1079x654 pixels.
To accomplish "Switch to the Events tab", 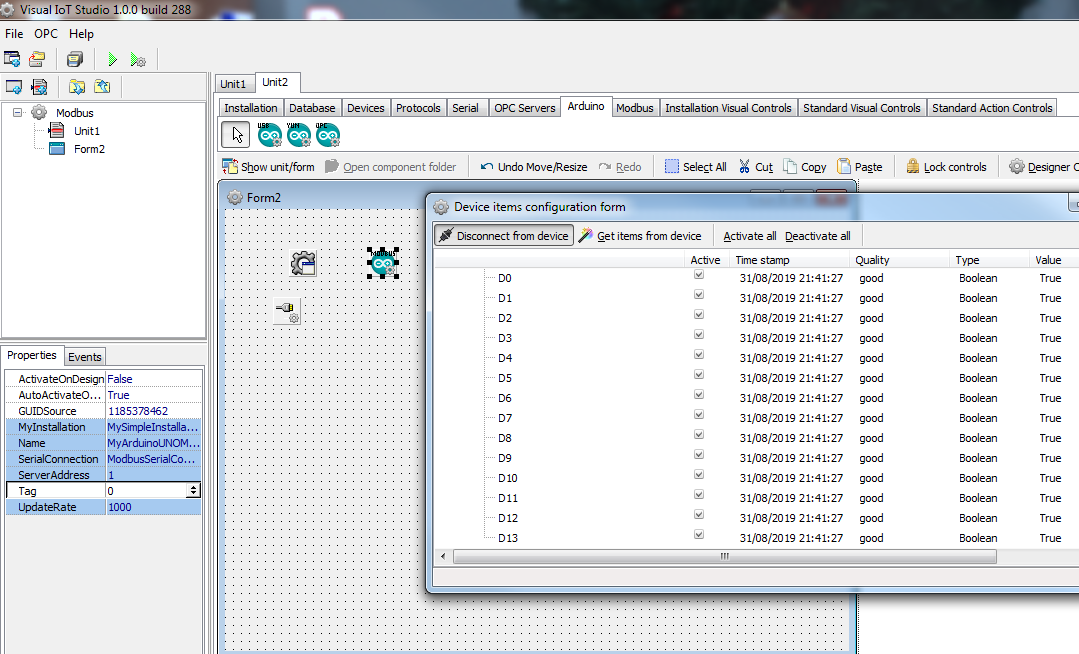I will [x=85, y=357].
